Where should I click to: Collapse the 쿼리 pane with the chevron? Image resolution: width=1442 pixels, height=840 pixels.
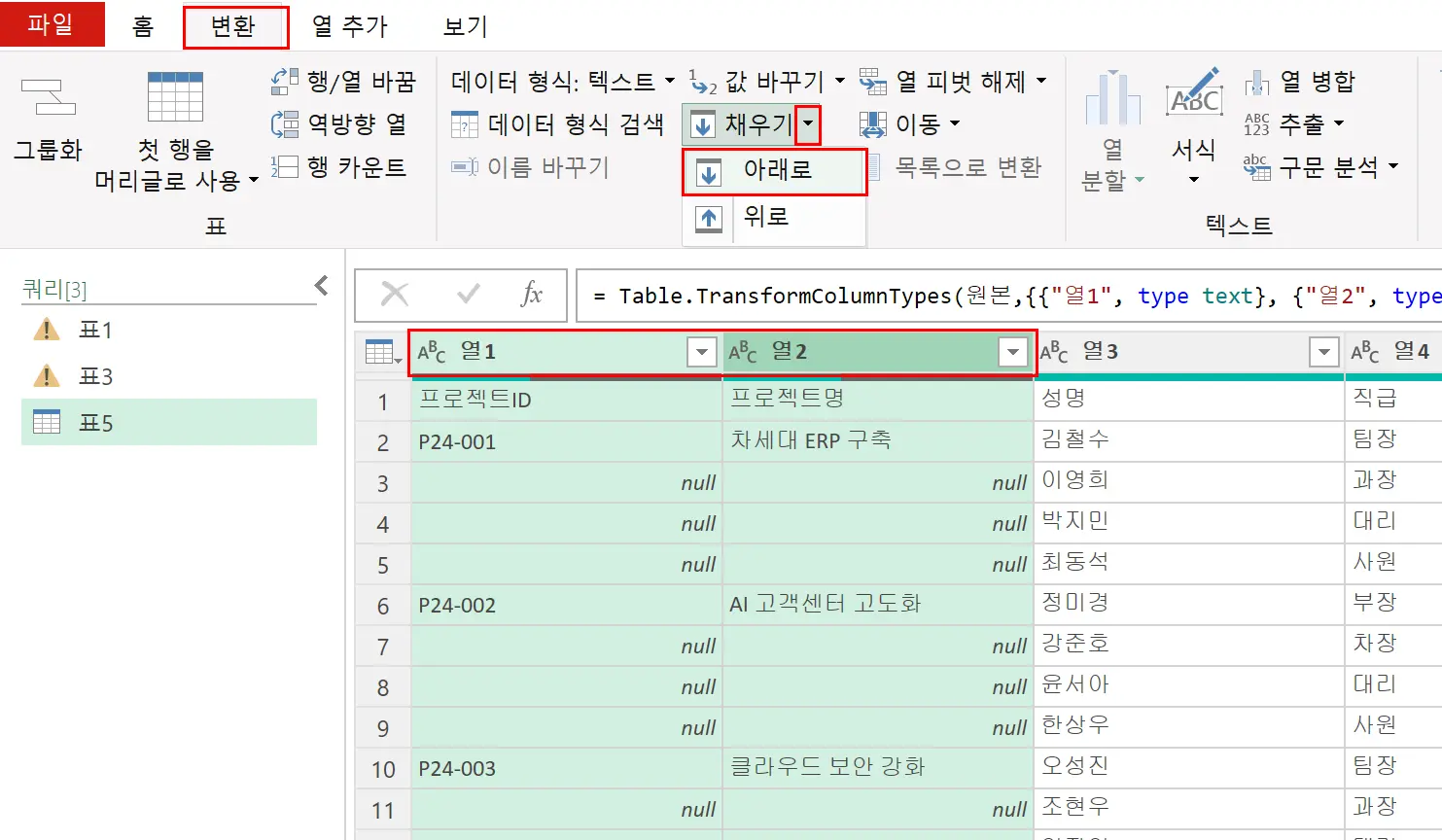coord(321,285)
